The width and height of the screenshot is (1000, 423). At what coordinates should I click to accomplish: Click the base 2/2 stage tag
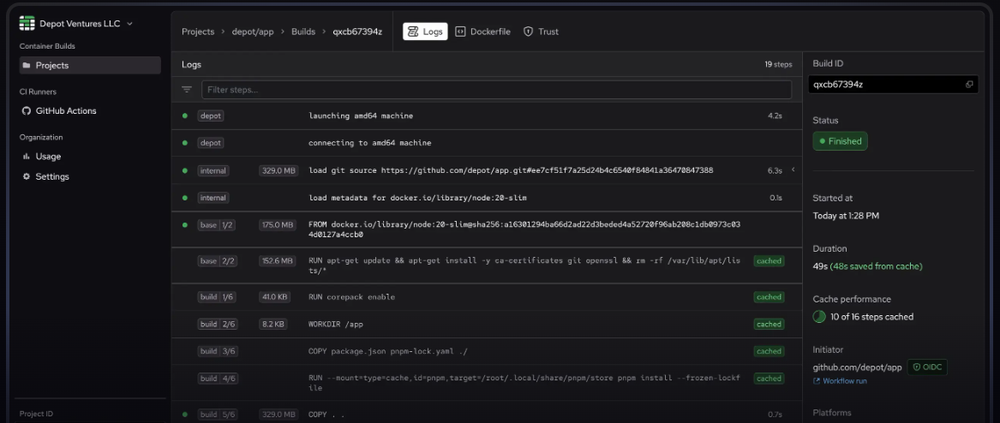point(217,261)
